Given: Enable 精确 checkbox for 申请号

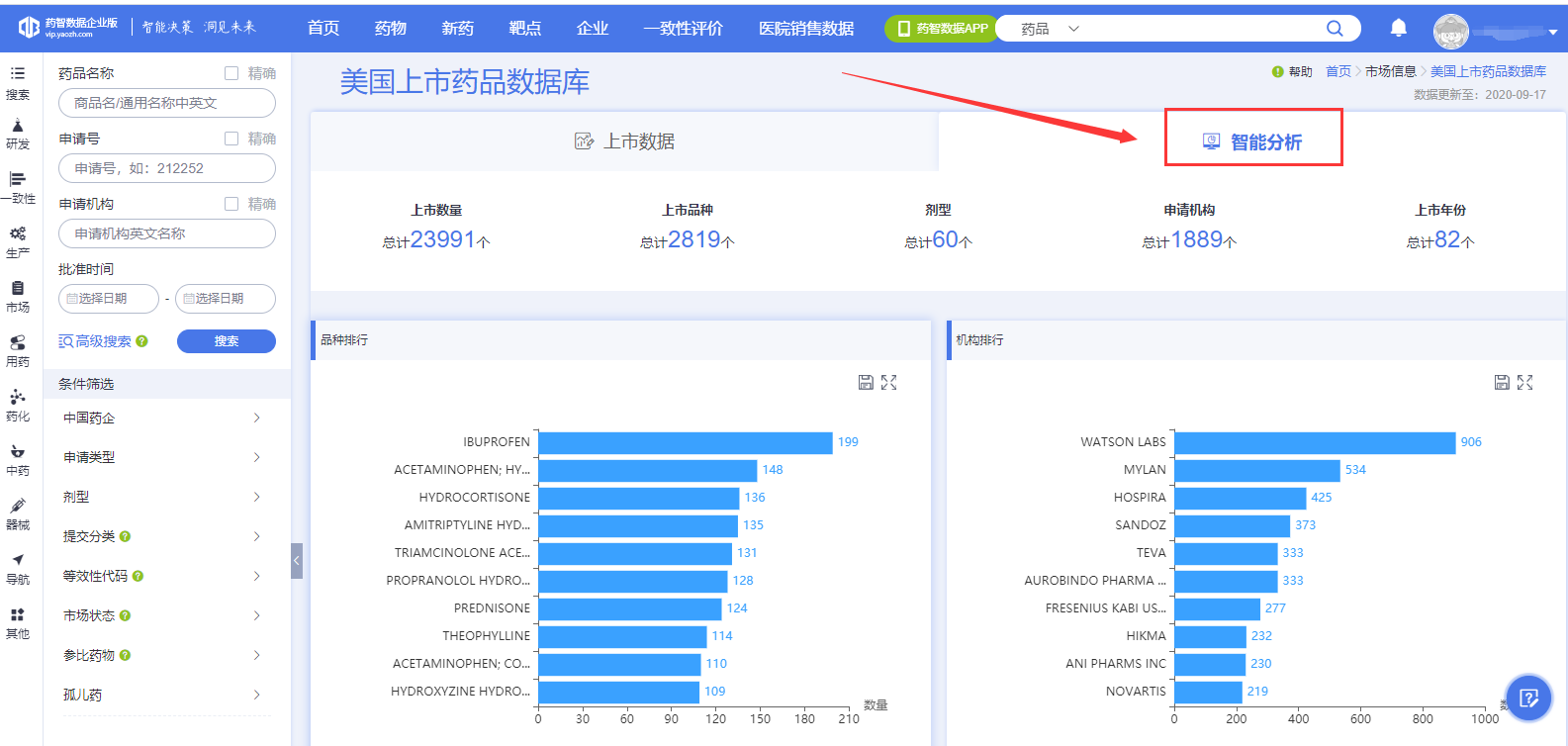Looking at the screenshot, I should click(231, 139).
